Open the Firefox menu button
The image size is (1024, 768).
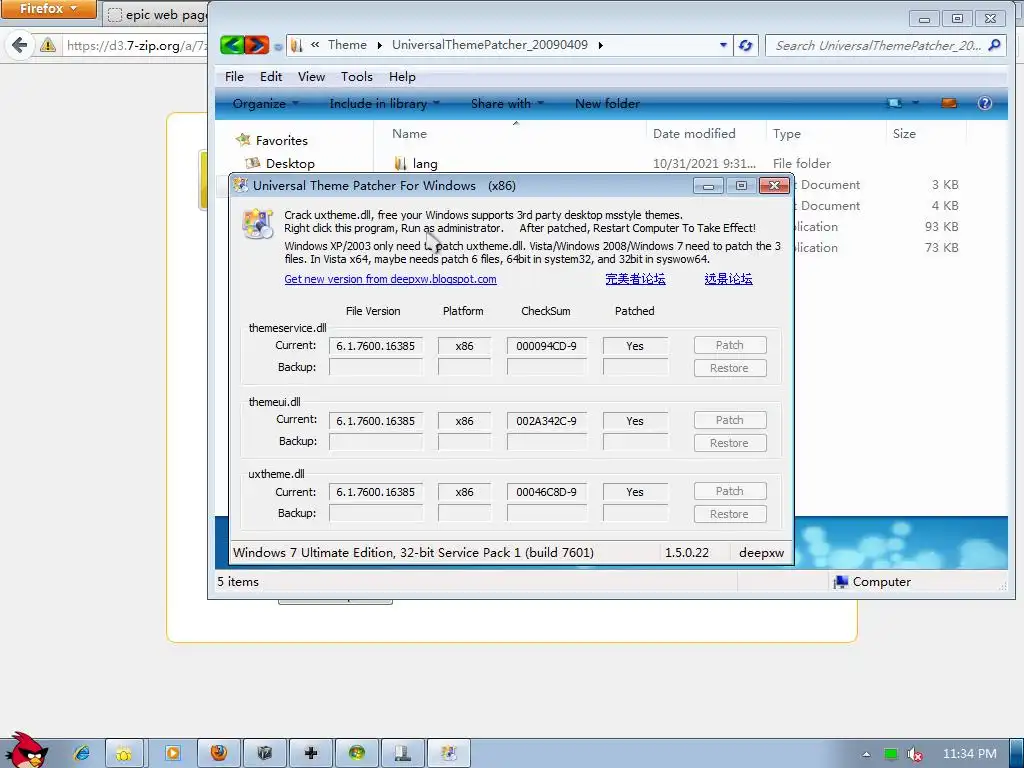[x=48, y=9]
